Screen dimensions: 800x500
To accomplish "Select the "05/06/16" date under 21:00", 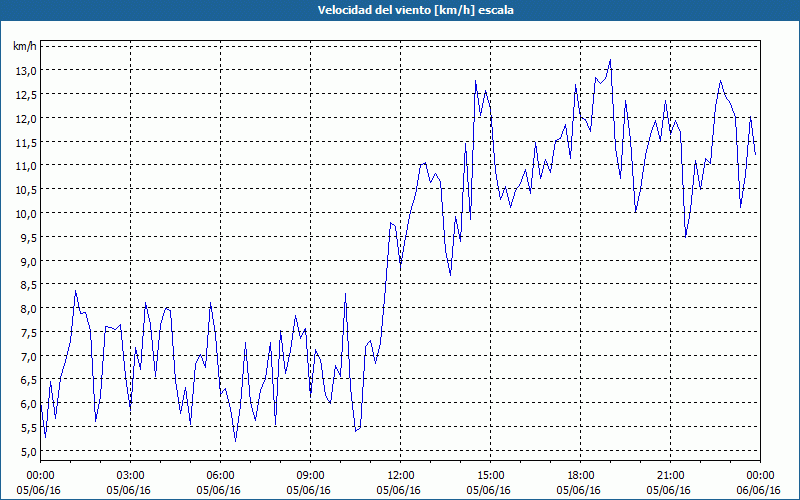I will click(668, 490).
